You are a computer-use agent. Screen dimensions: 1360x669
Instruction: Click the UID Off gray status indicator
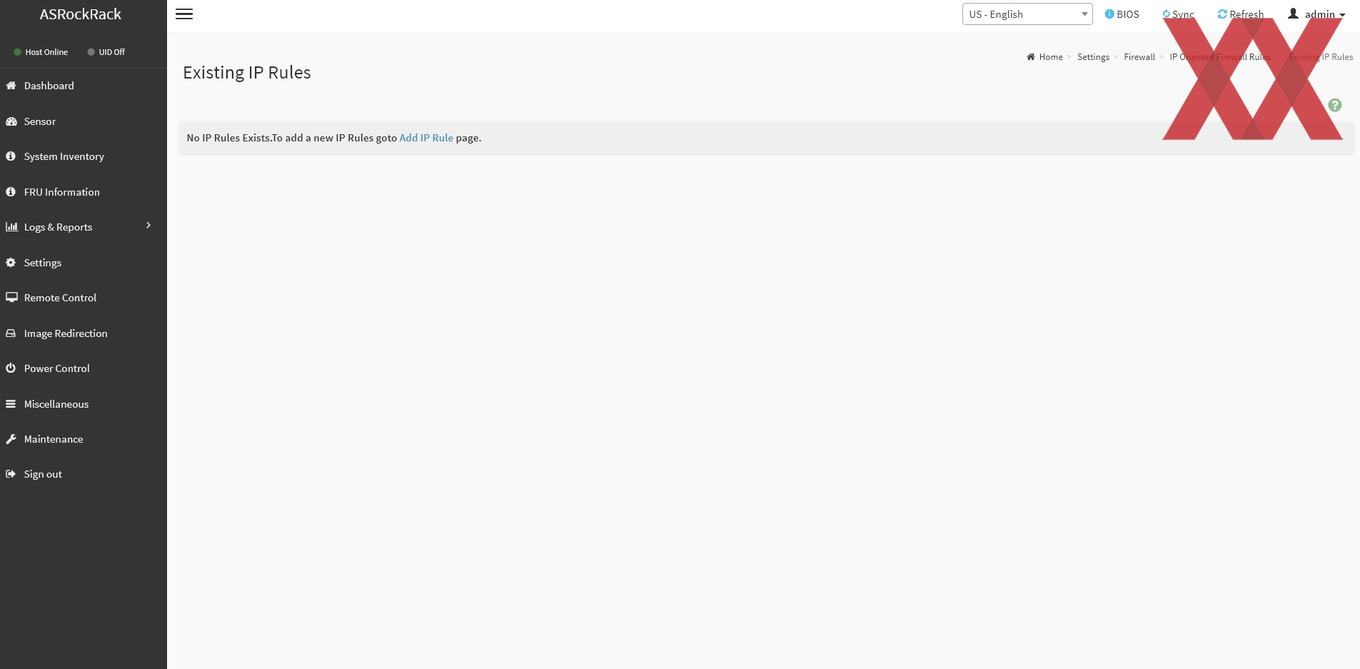coord(91,52)
